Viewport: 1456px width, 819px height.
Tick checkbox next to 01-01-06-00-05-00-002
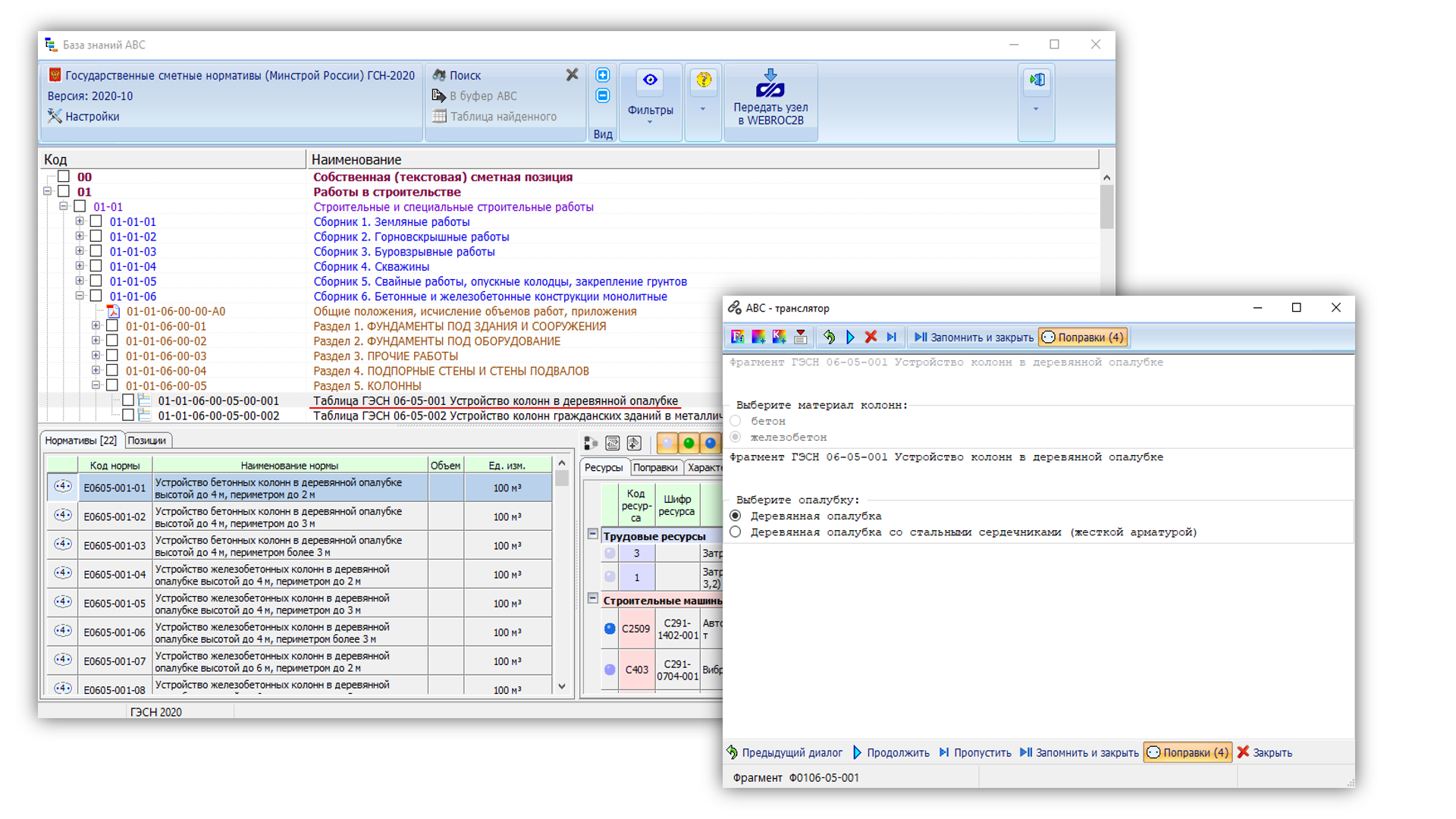click(128, 416)
